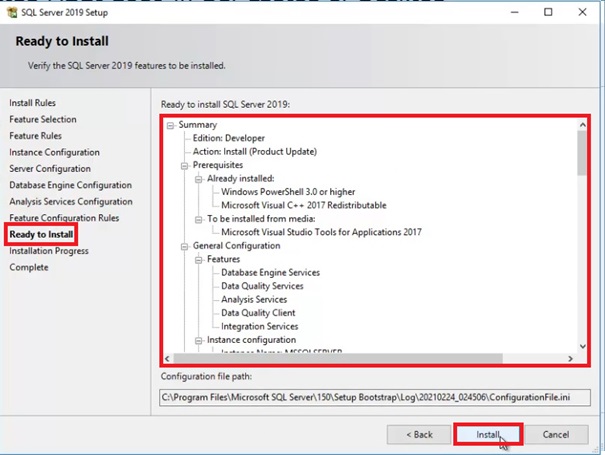Select the Edition: Developer row

(229, 138)
